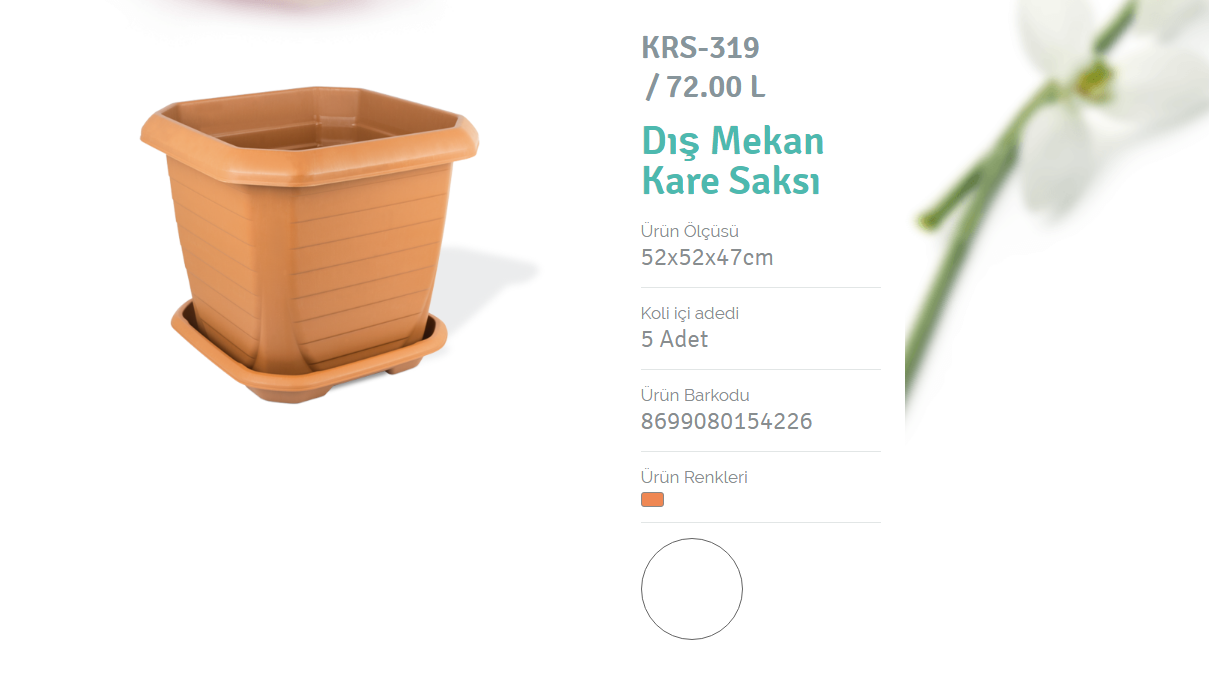Select the 52x52x47cm dimension value
Image resolution: width=1209 pixels, height=683 pixels.
coord(707,258)
